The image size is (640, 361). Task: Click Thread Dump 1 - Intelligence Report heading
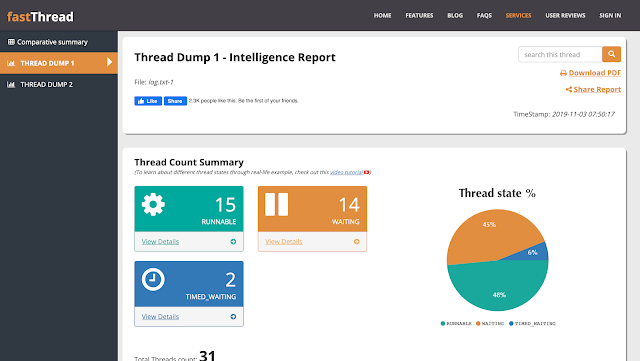pos(235,58)
